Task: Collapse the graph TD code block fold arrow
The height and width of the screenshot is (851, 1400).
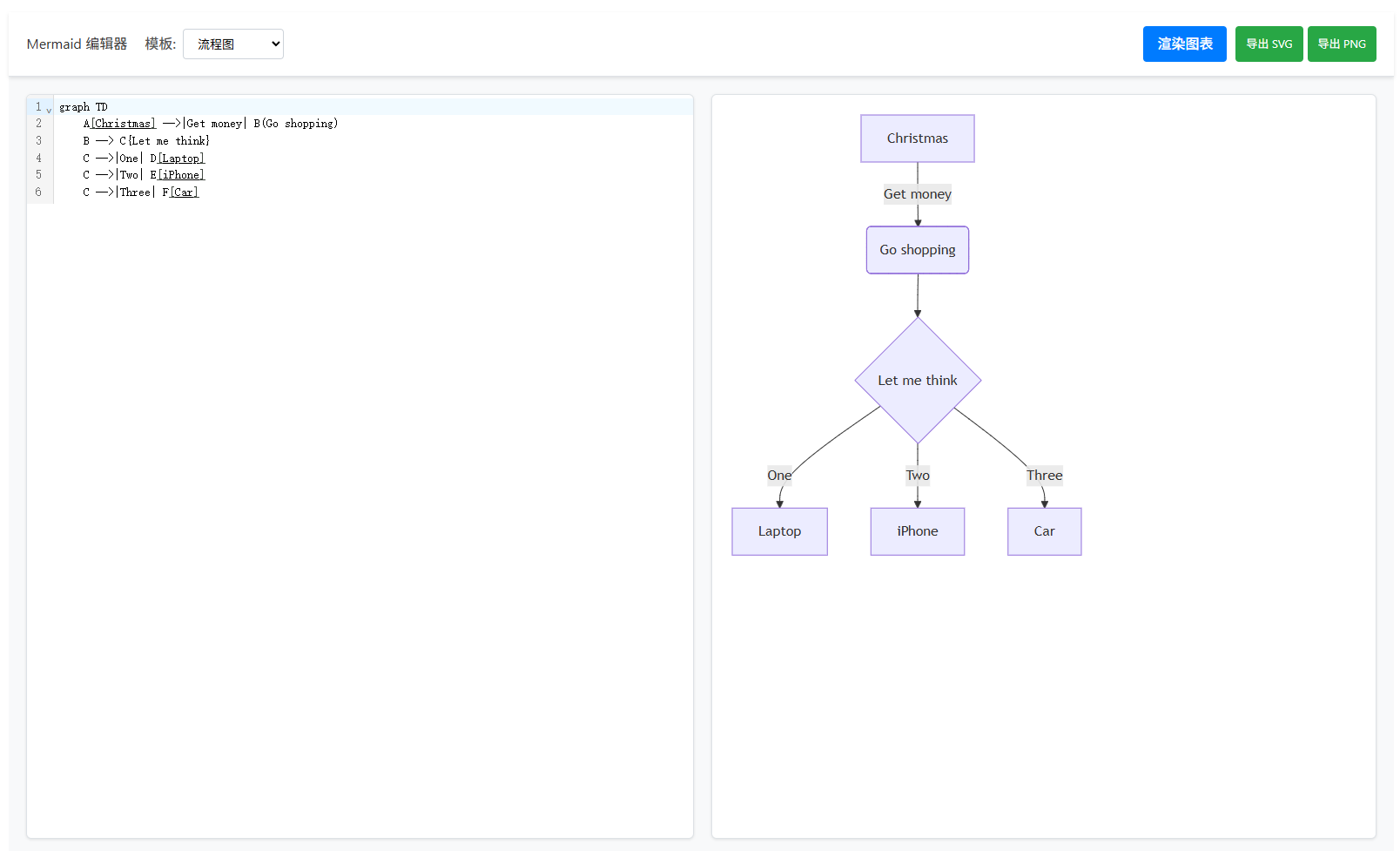Action: point(49,108)
